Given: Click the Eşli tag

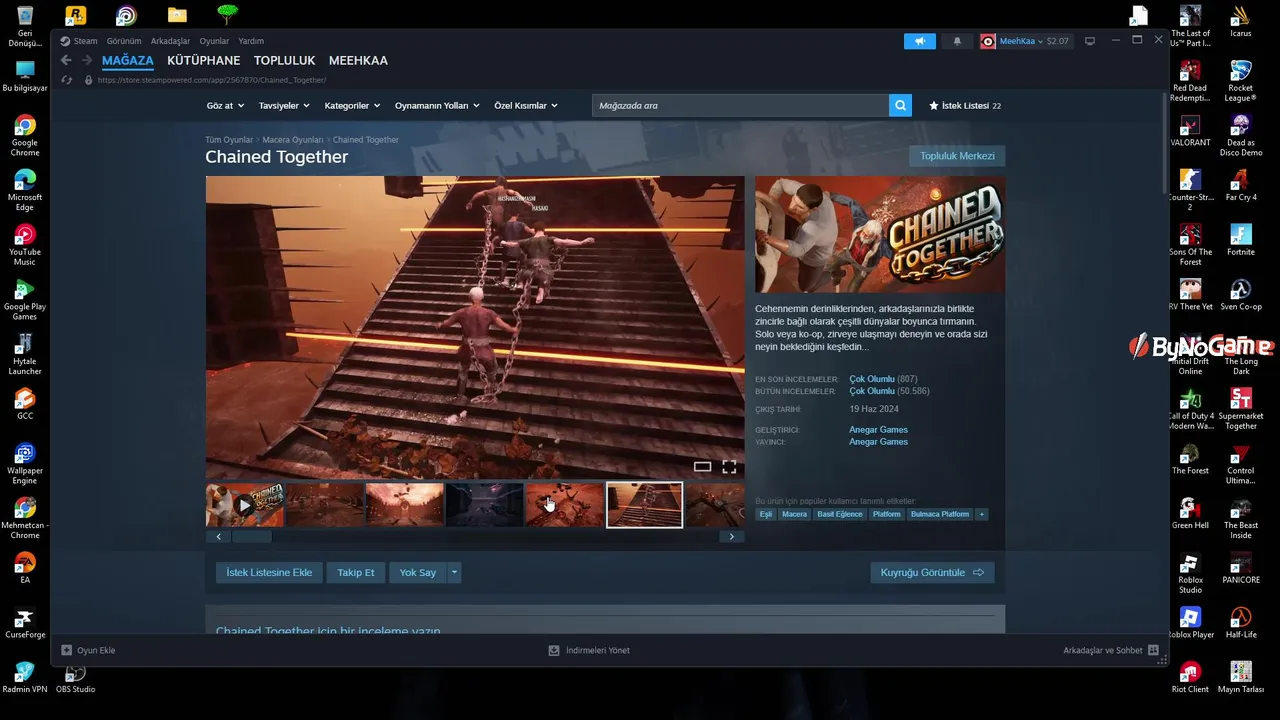Looking at the screenshot, I should (765, 514).
